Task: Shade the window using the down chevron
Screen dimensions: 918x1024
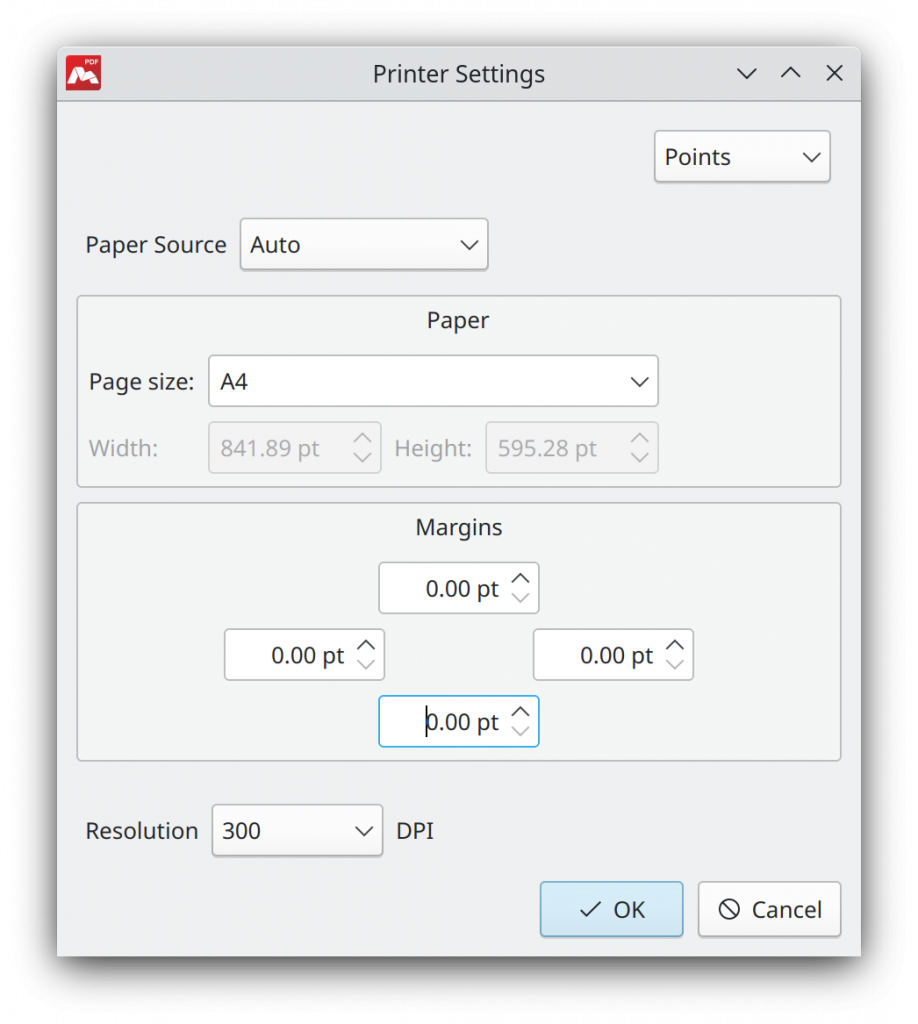Action: coord(746,73)
